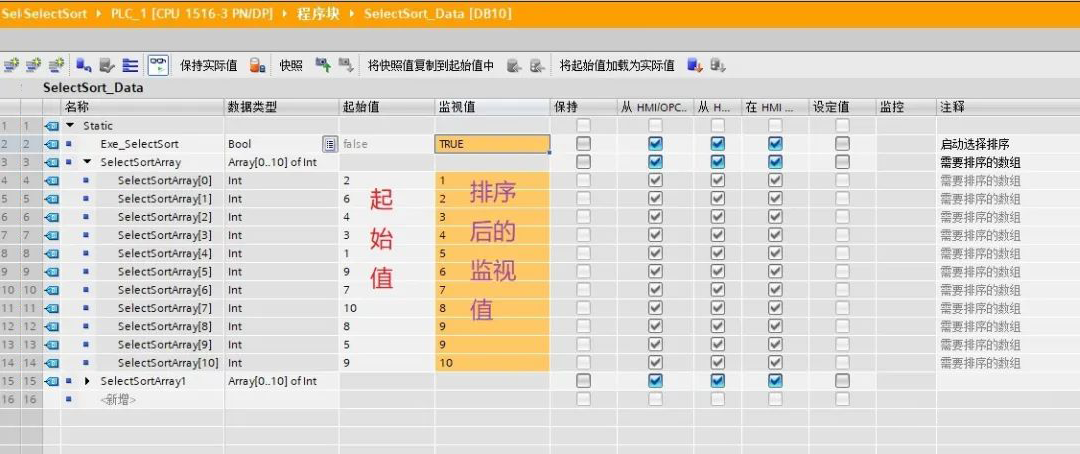This screenshot has height=454, width=1080.
Task: Click monitor value 10 of SelectSortArray[10]
Action: pyautogui.click(x=492, y=362)
